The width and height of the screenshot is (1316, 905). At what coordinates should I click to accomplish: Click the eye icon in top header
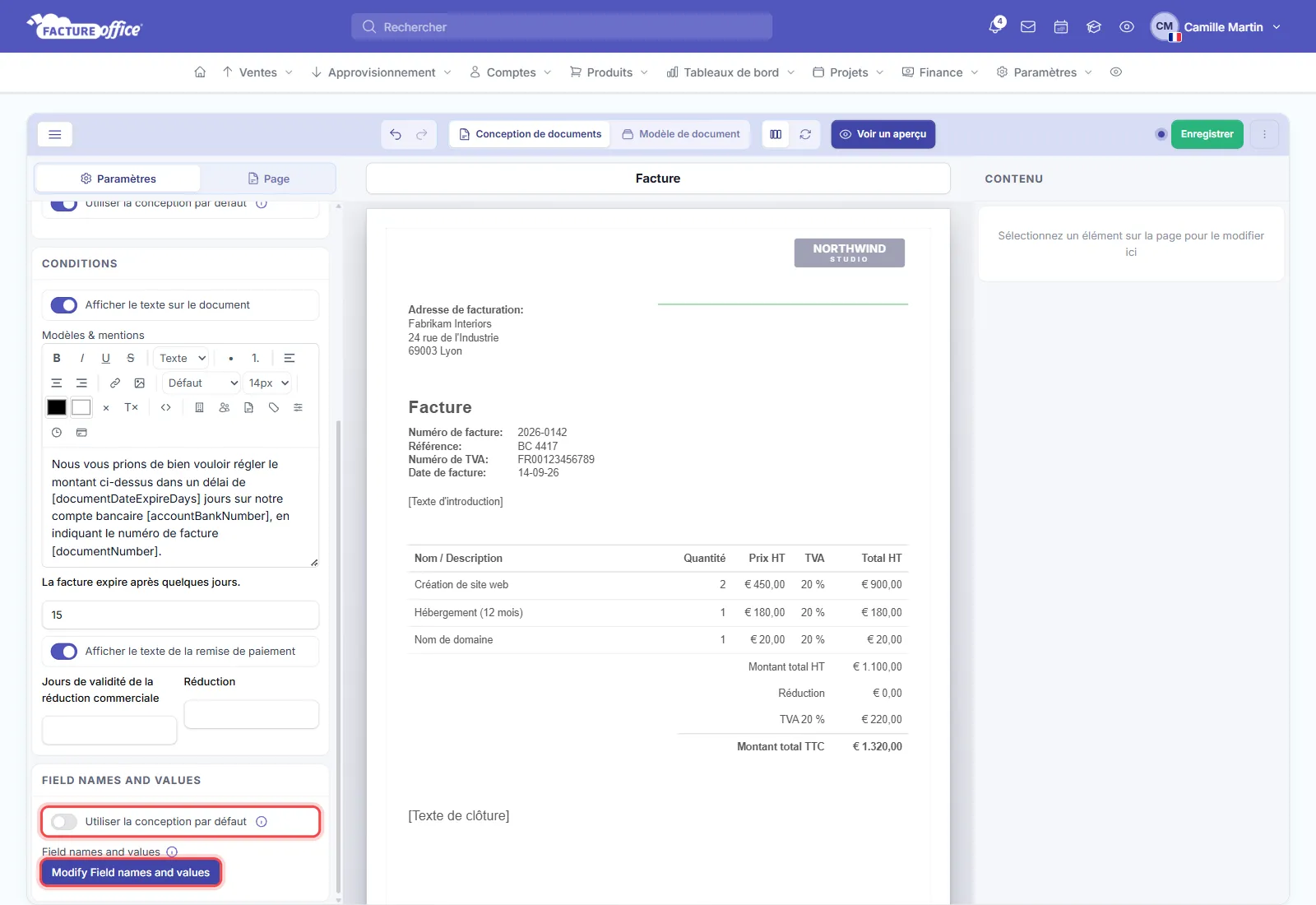click(x=1127, y=26)
